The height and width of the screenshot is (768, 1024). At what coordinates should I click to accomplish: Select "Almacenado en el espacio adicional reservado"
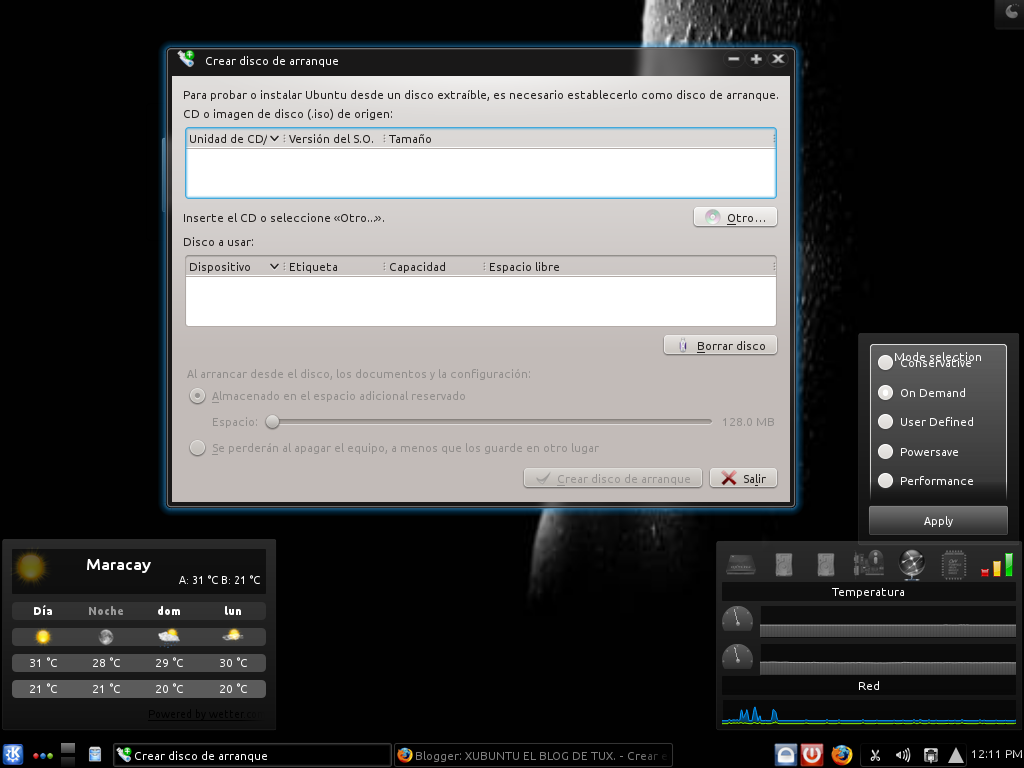coord(198,396)
